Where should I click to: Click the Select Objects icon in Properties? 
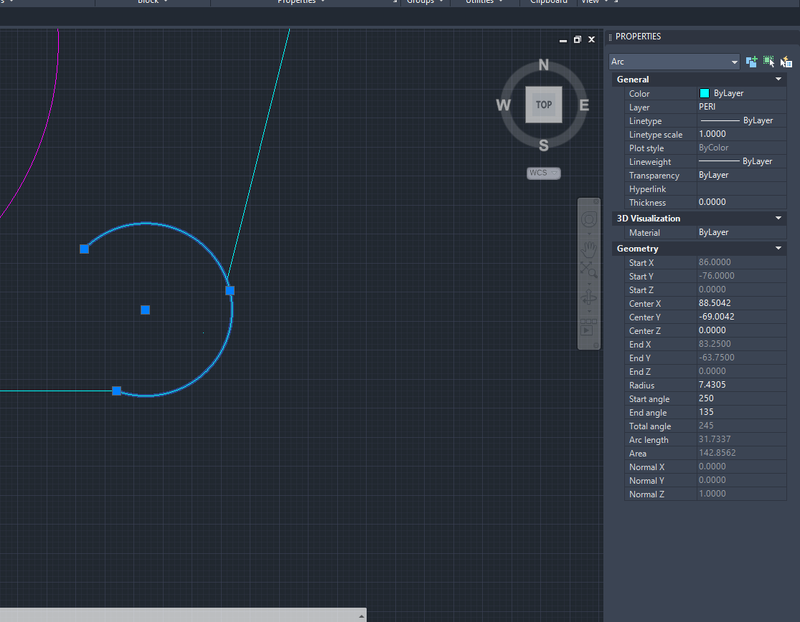(769, 62)
